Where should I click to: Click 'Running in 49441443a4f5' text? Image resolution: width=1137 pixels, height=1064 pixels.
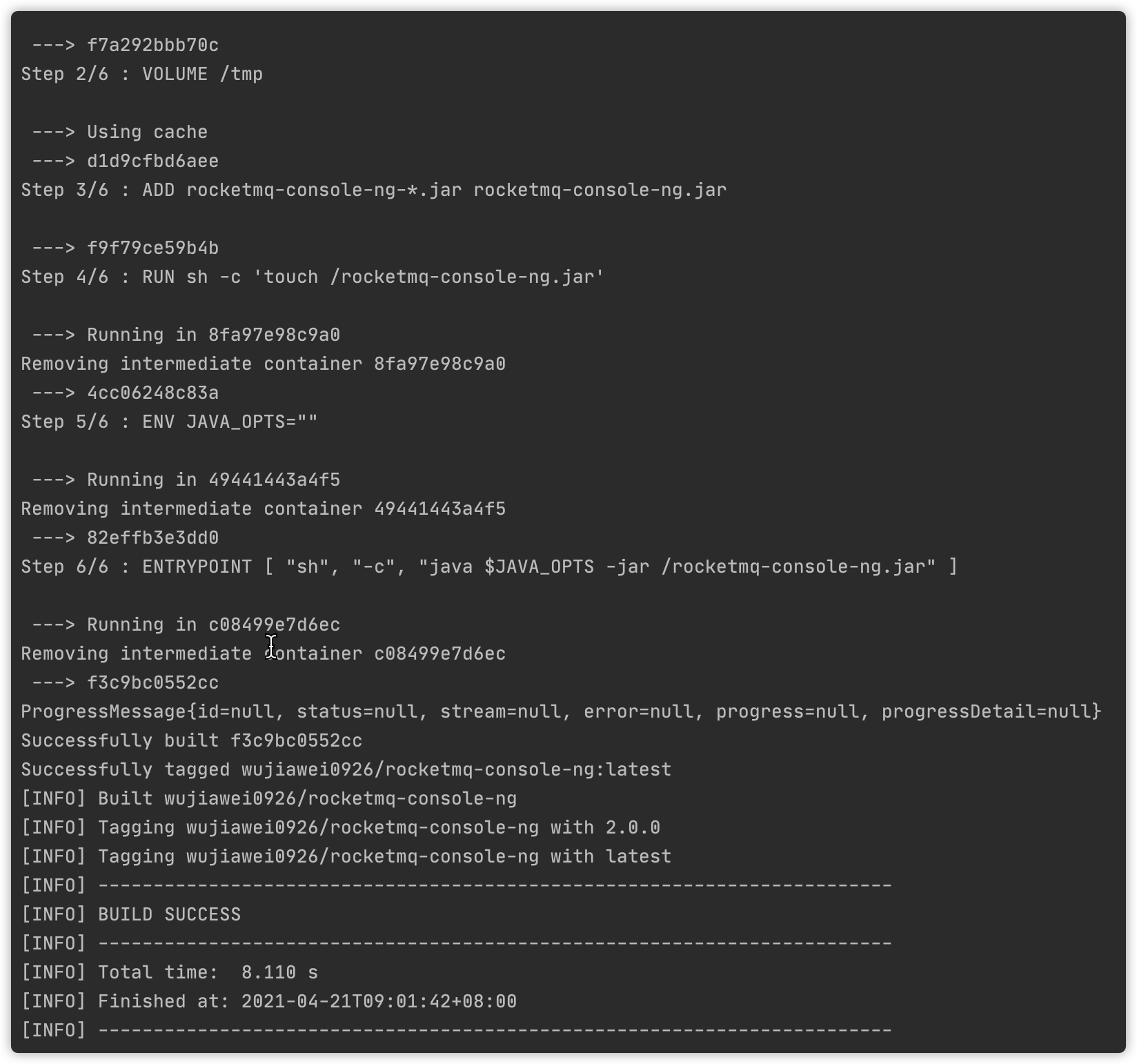pos(213,480)
